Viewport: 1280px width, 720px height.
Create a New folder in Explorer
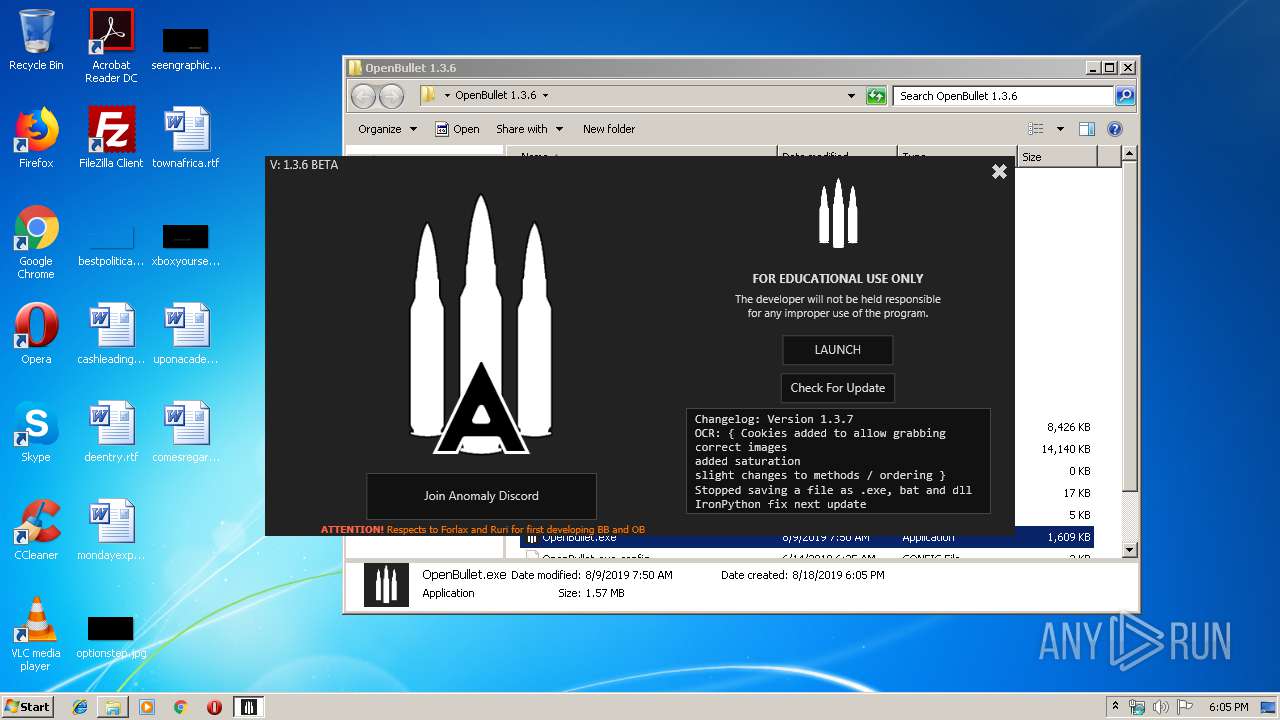(609, 129)
